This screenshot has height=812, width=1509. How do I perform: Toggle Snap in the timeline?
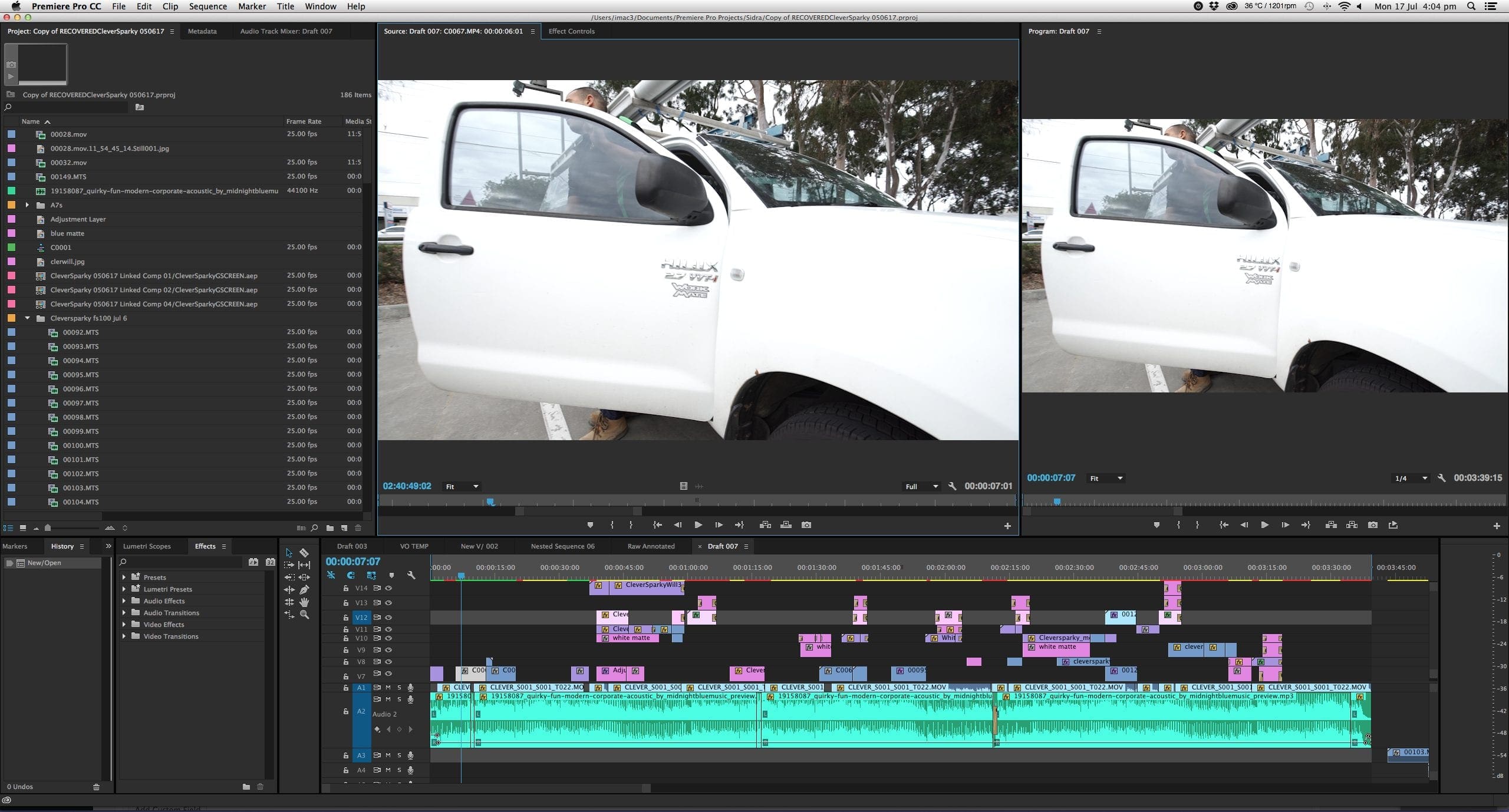pos(351,575)
